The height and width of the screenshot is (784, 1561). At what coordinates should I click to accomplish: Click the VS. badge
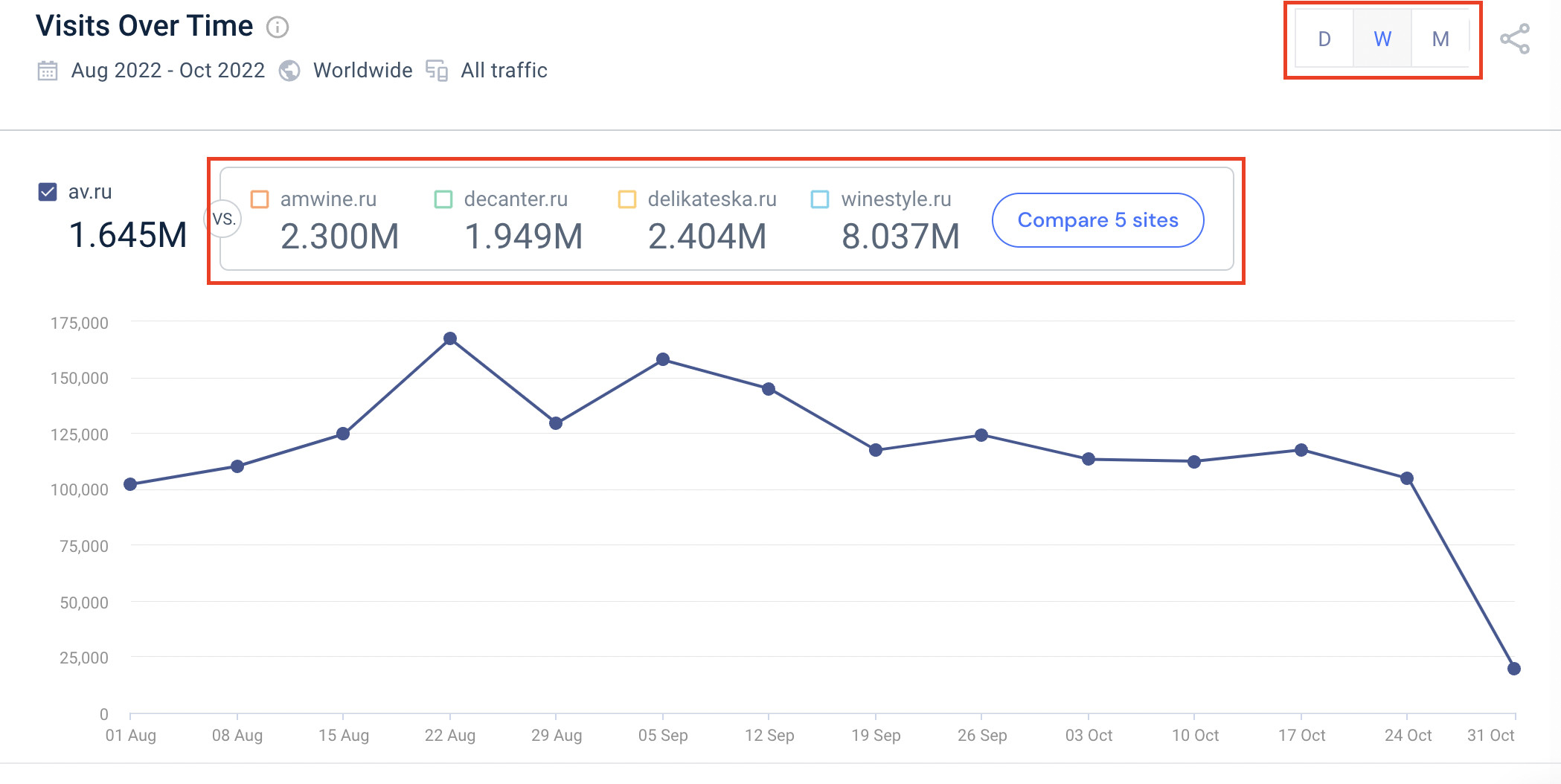coord(223,219)
